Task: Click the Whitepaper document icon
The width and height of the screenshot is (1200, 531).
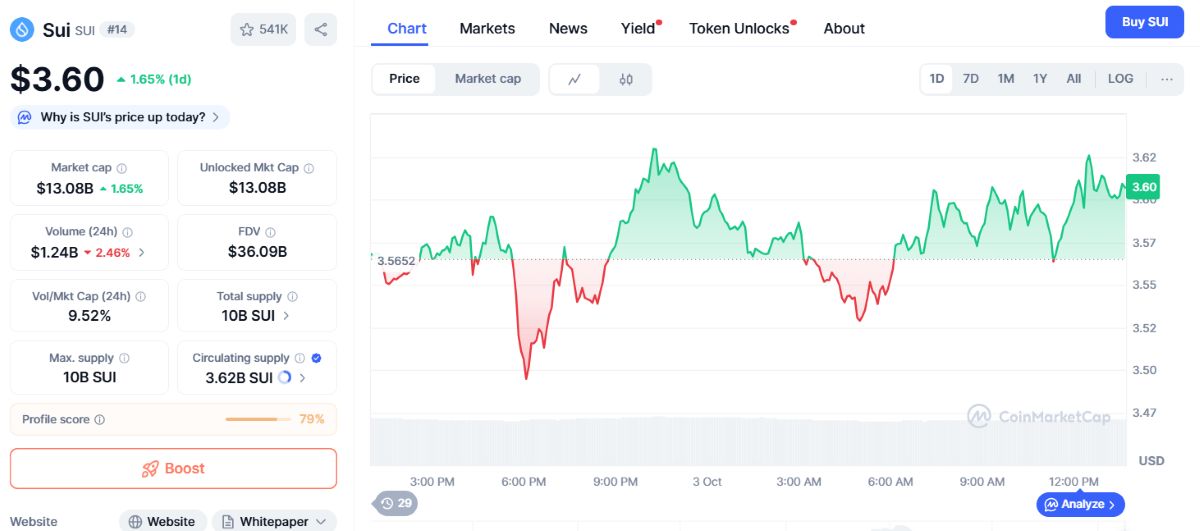Action: 229,522
